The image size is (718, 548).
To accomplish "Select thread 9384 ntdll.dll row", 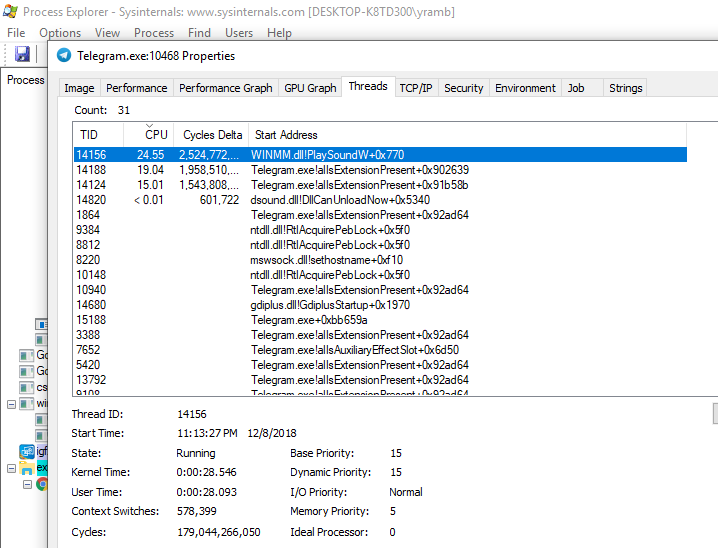I will (x=380, y=230).
